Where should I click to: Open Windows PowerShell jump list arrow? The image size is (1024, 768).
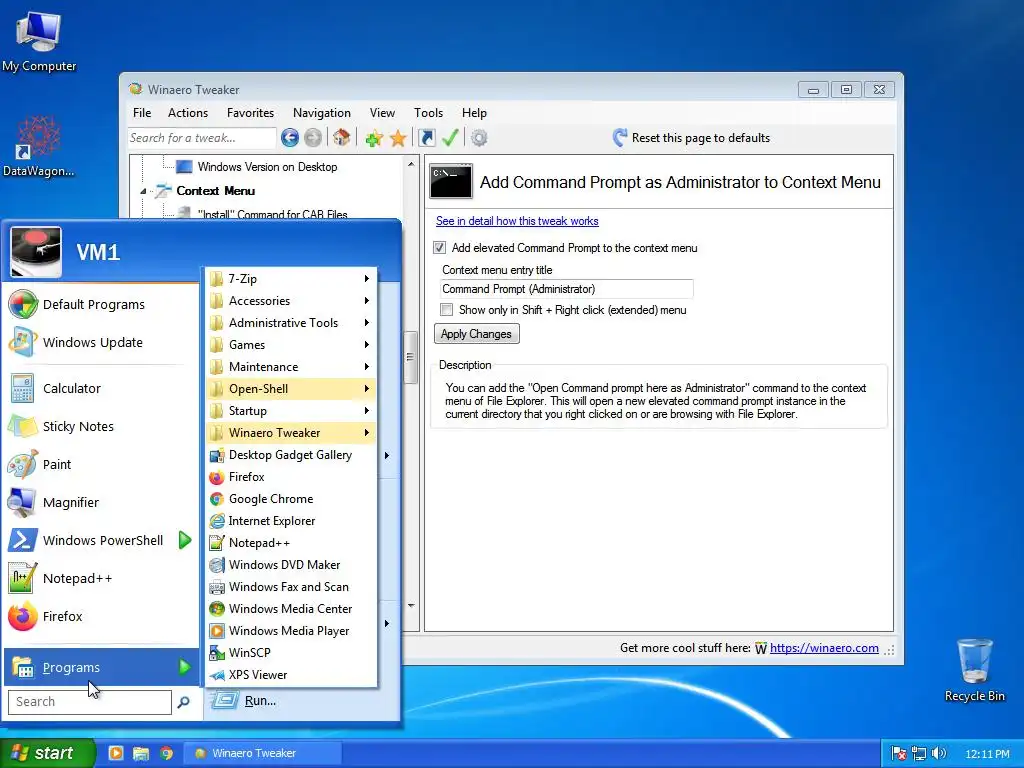click(185, 540)
